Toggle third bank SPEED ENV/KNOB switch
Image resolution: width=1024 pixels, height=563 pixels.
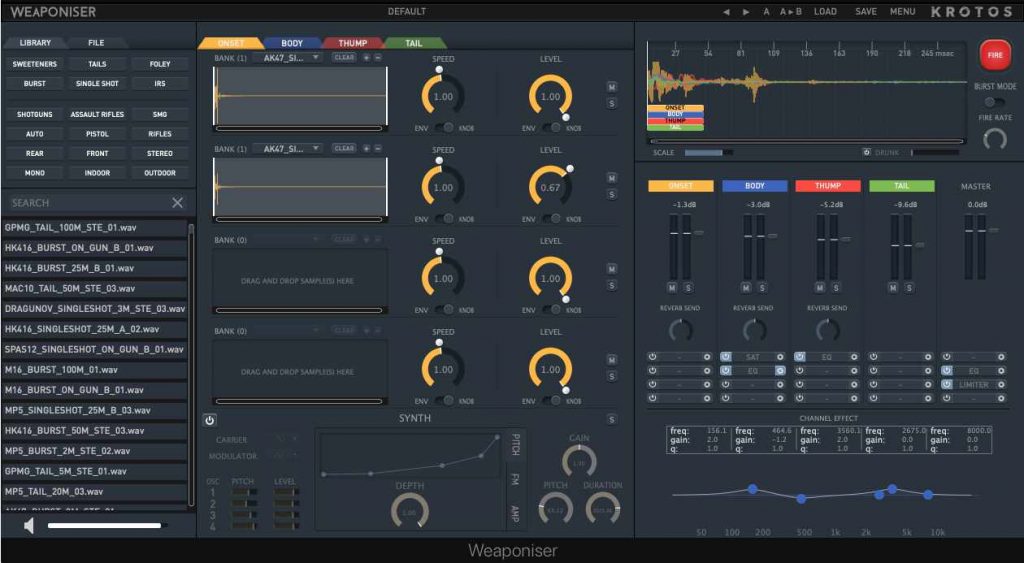445,310
